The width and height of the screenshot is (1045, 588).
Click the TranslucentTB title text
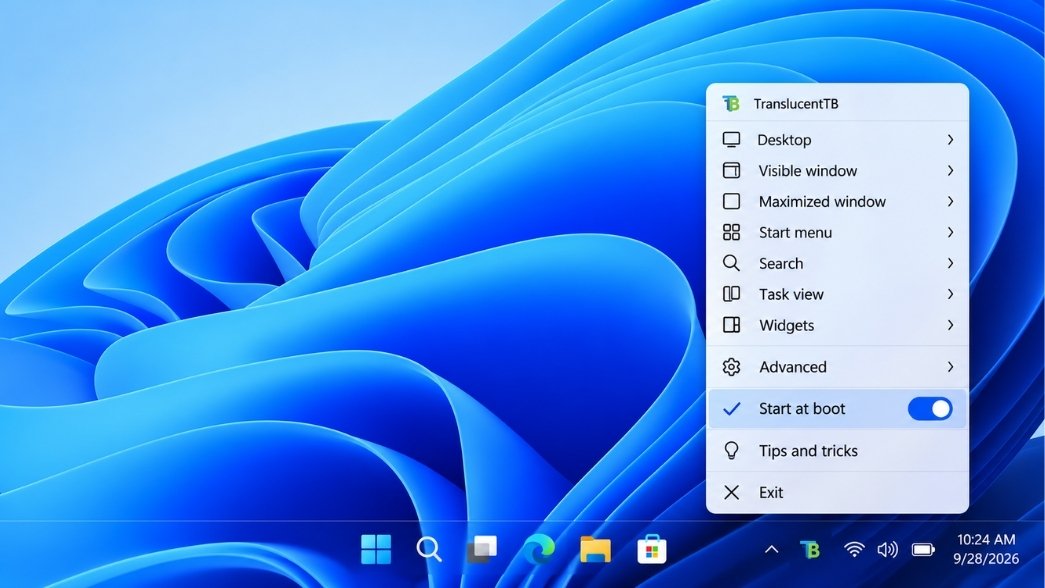click(x=796, y=103)
